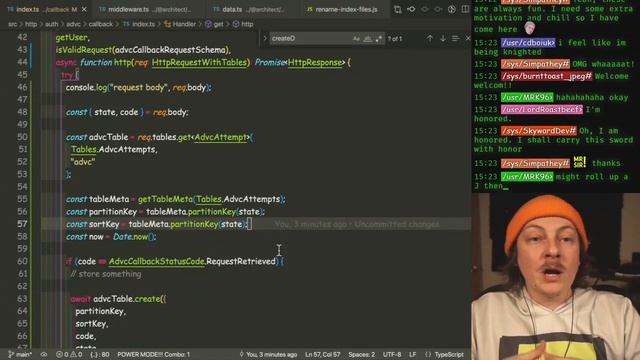The width and height of the screenshot is (640, 360).
Task: Click 'http' folder after src in the breadcrumb
Action: click(31, 24)
